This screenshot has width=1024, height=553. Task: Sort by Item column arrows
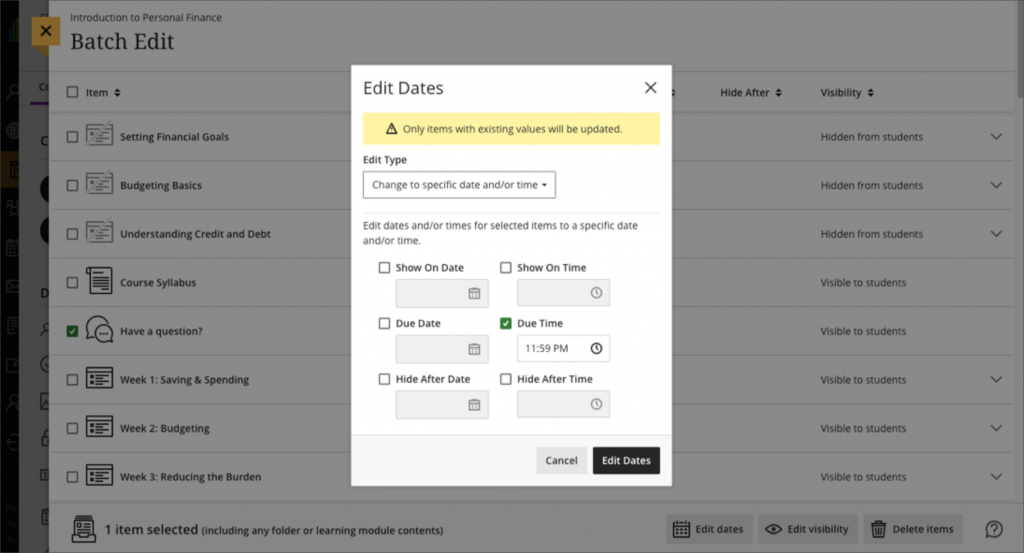(x=118, y=93)
